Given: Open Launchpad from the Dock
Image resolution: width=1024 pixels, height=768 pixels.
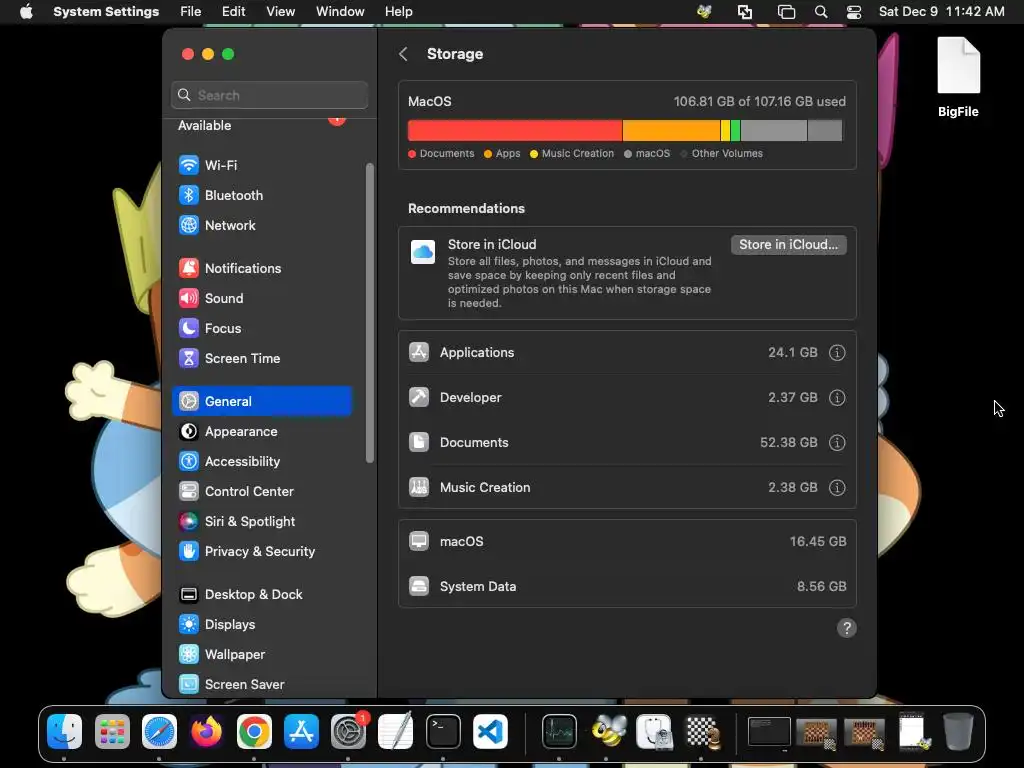Looking at the screenshot, I should point(112,731).
